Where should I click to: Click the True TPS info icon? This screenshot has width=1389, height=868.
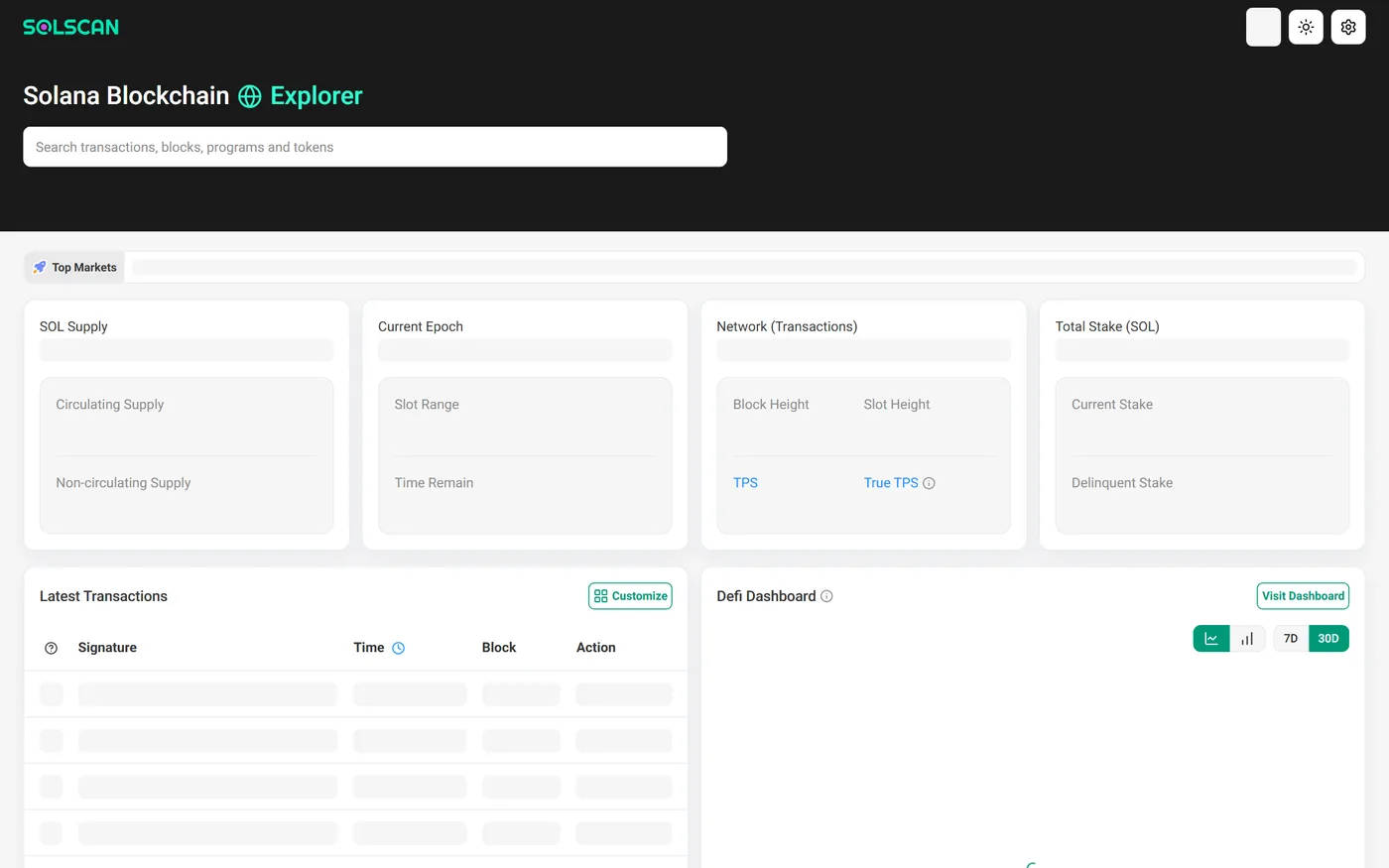point(930,483)
